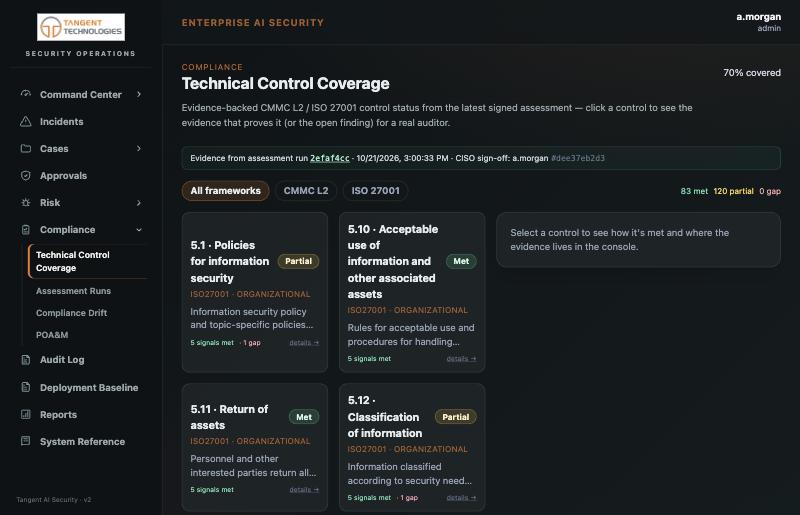The image size is (800, 515).
Task: Click the Tangent Technologies logo
Action: click(81, 27)
